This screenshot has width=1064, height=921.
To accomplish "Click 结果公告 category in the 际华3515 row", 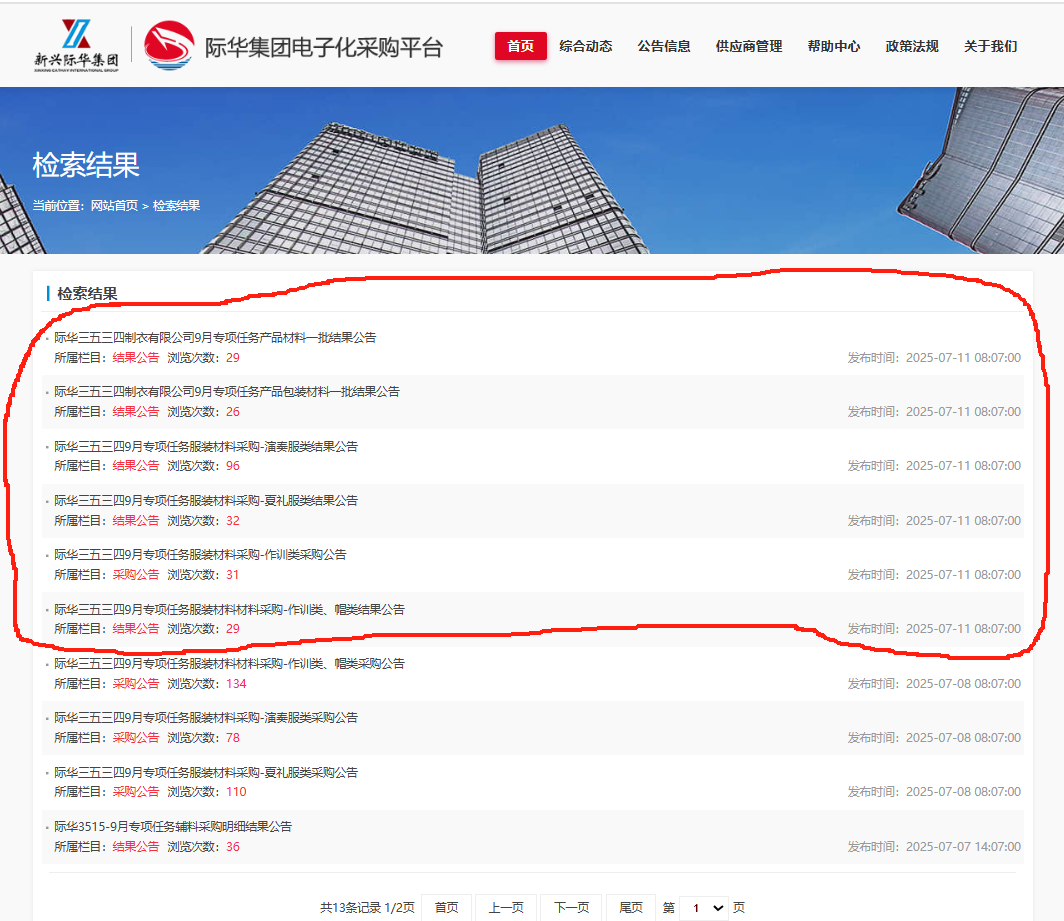I will pyautogui.click(x=136, y=846).
